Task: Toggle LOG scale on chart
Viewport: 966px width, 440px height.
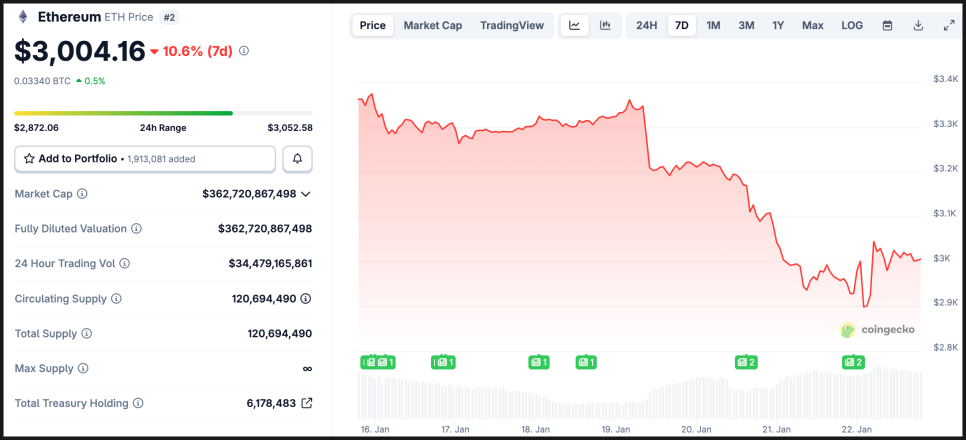Action: (852, 26)
